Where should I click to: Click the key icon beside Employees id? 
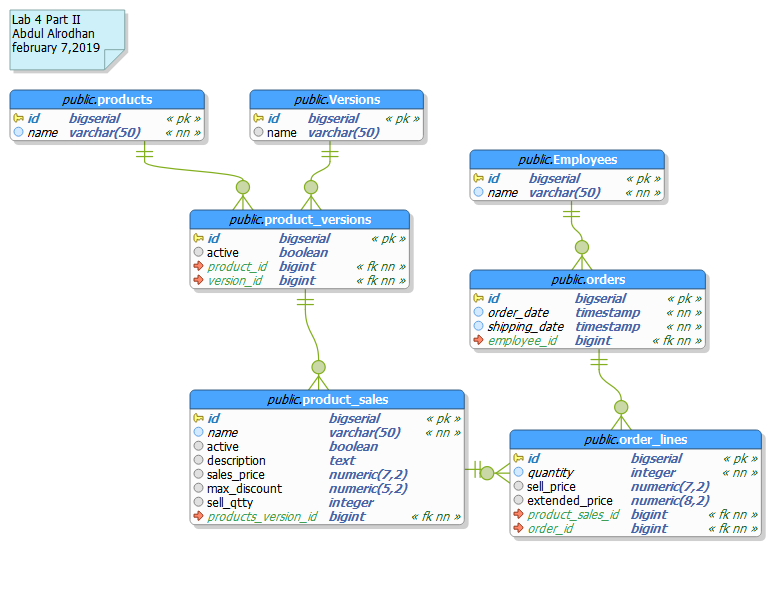click(x=479, y=178)
